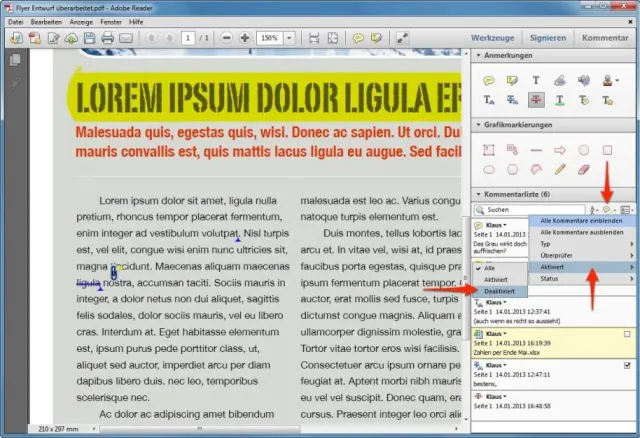This screenshot has width=640, height=438.
Task: Click the print icon in toolbar
Action: tap(107, 38)
